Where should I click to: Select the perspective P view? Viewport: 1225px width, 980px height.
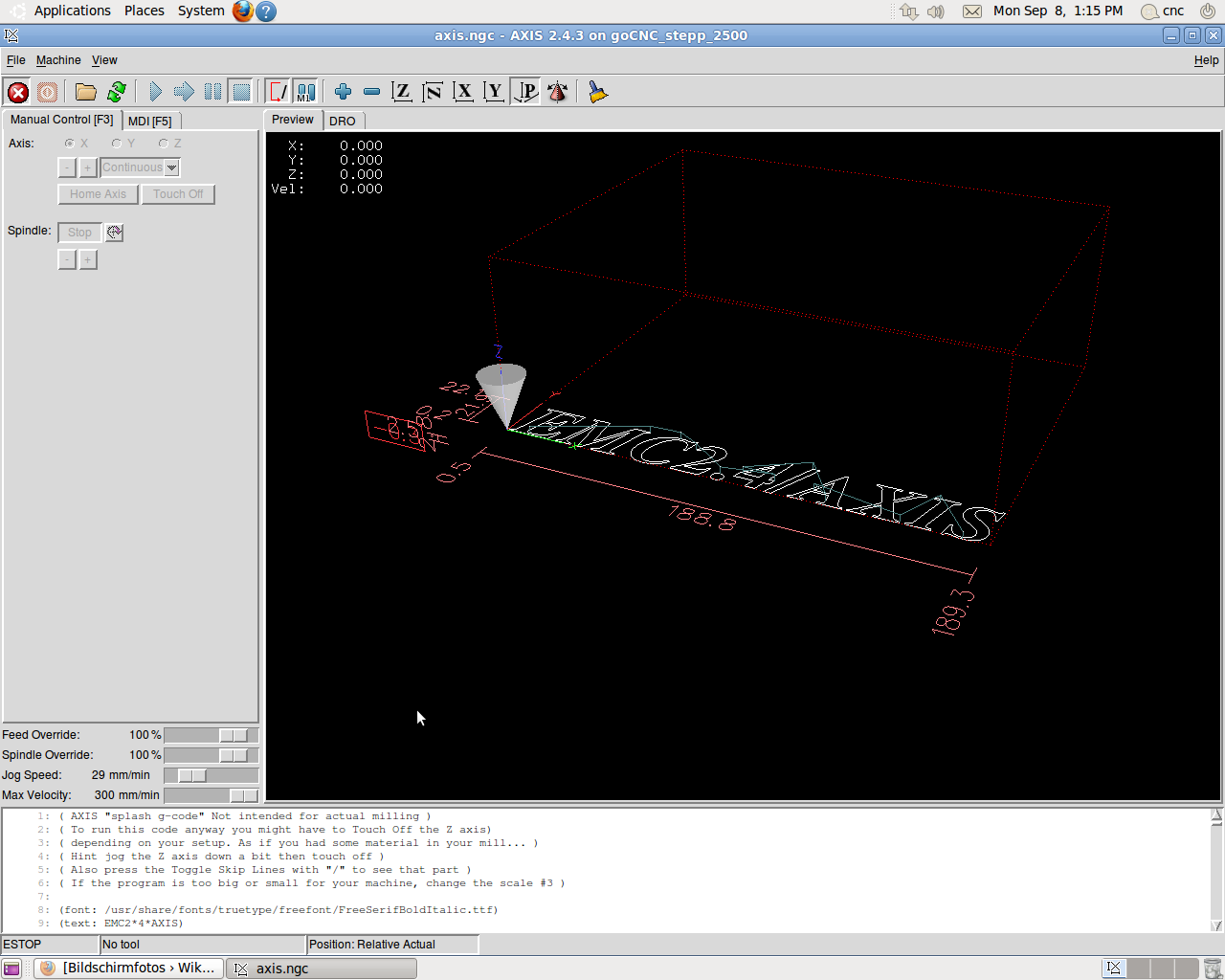[x=525, y=92]
